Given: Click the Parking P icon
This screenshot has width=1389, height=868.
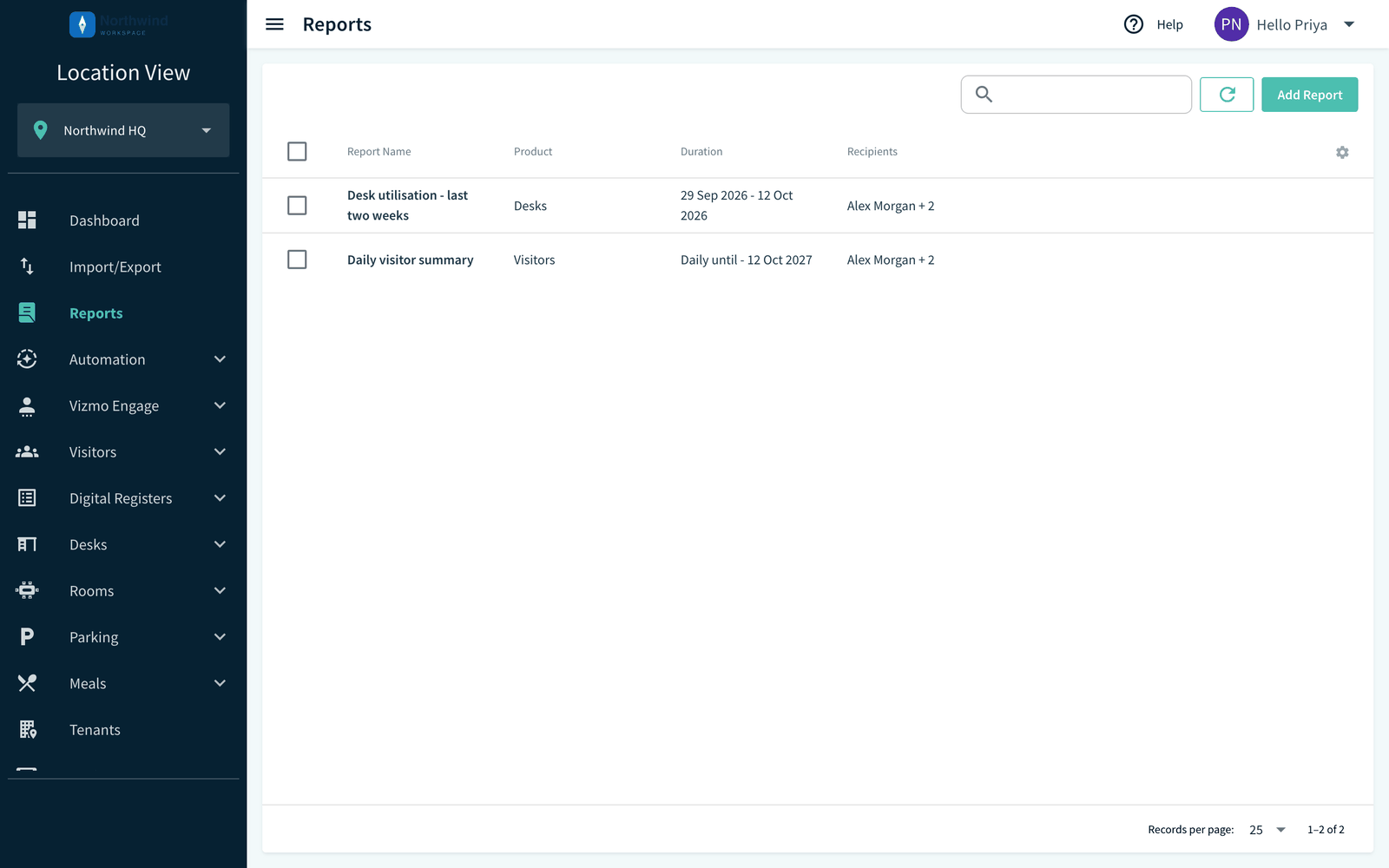Looking at the screenshot, I should (27, 637).
